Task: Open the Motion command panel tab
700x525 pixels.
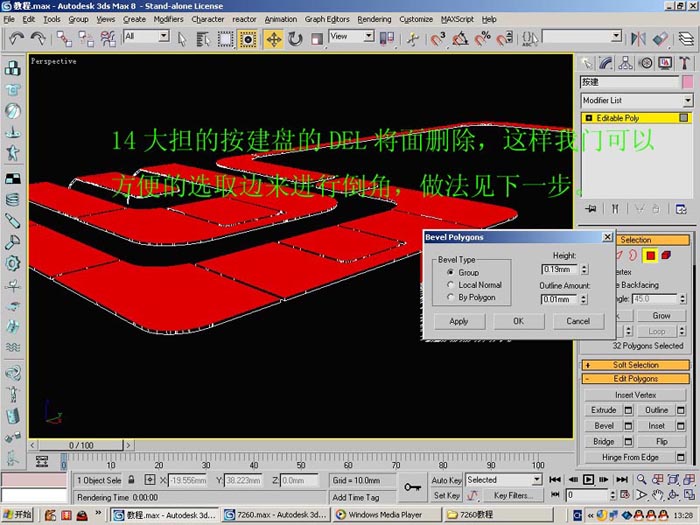Action: coord(646,63)
